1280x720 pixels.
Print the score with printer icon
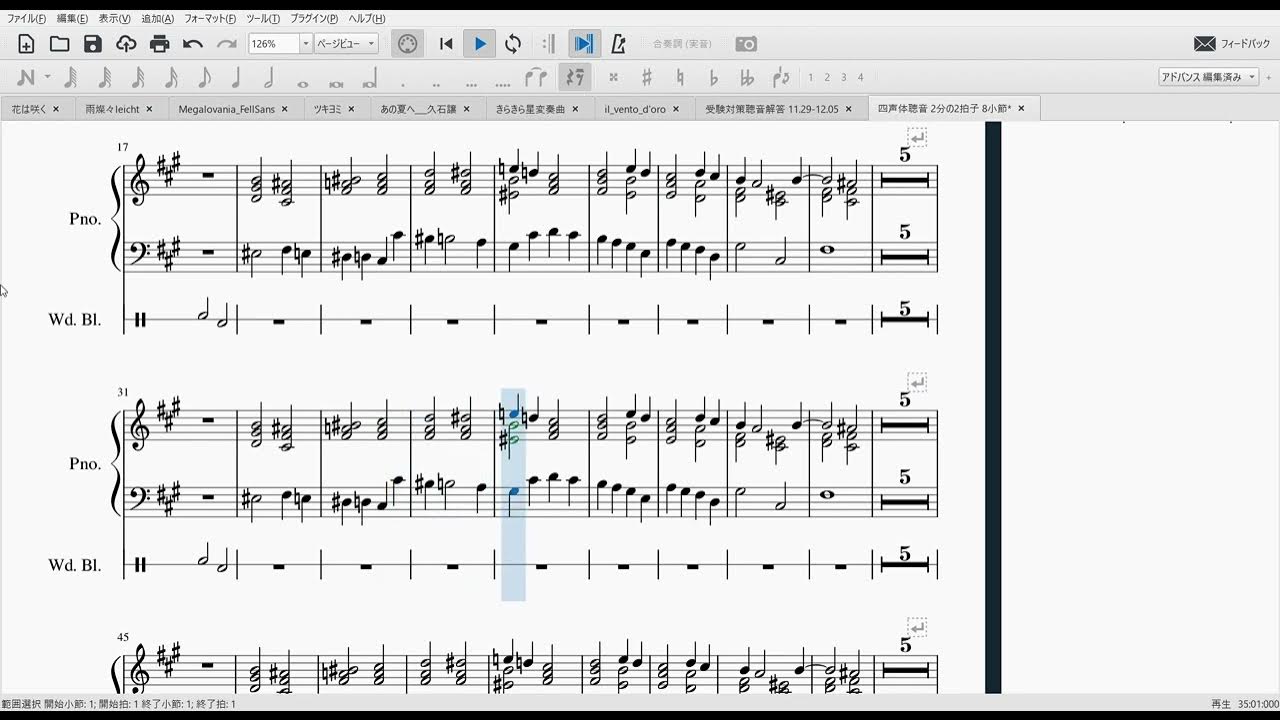point(159,44)
